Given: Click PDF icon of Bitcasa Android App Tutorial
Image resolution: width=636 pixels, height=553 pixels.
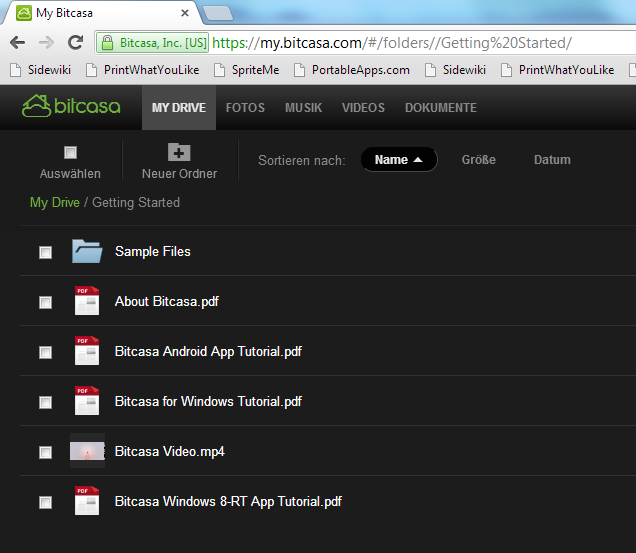Looking at the screenshot, I should pyautogui.click(x=87, y=351).
